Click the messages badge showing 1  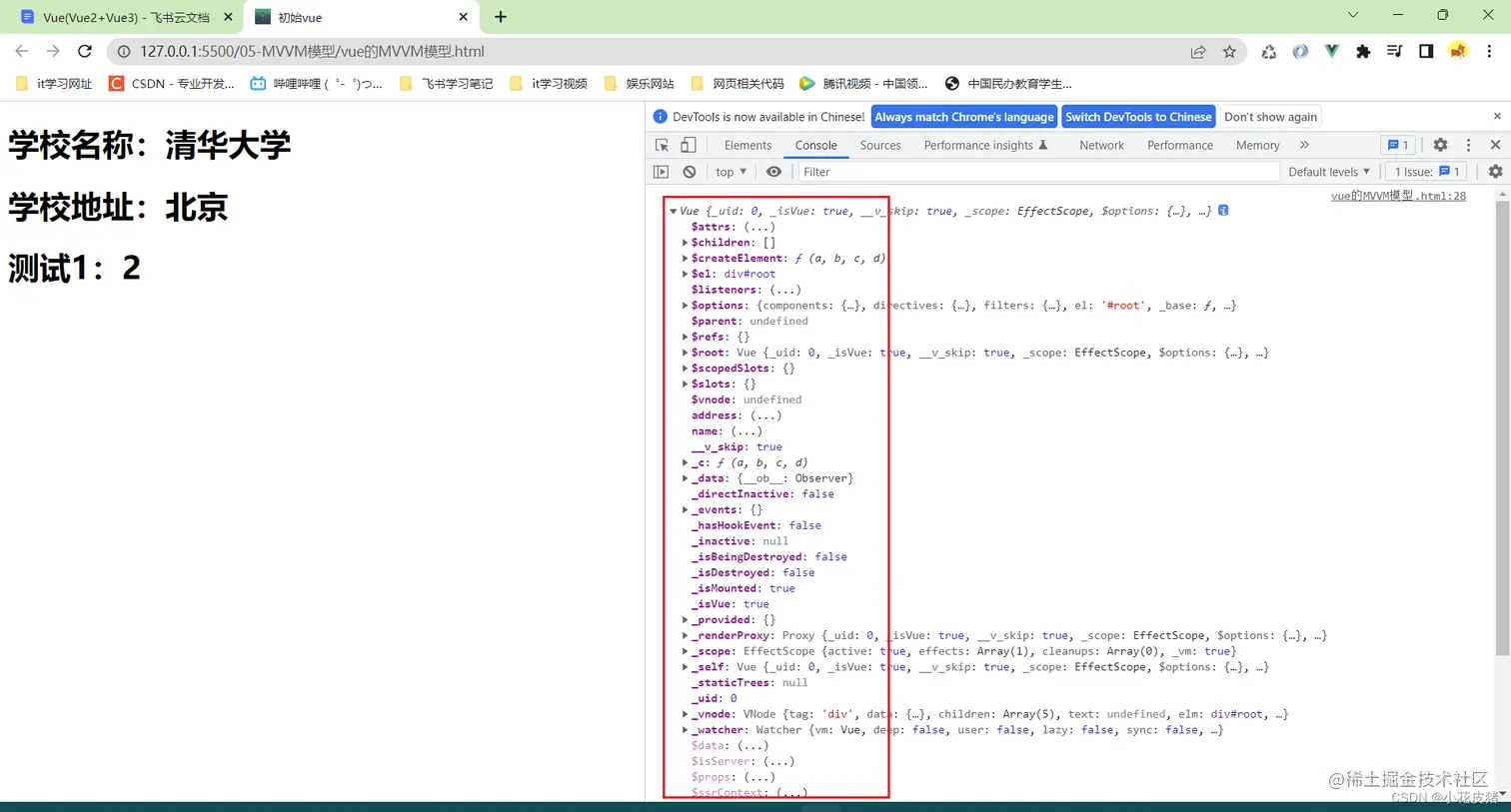pyautogui.click(x=1398, y=145)
